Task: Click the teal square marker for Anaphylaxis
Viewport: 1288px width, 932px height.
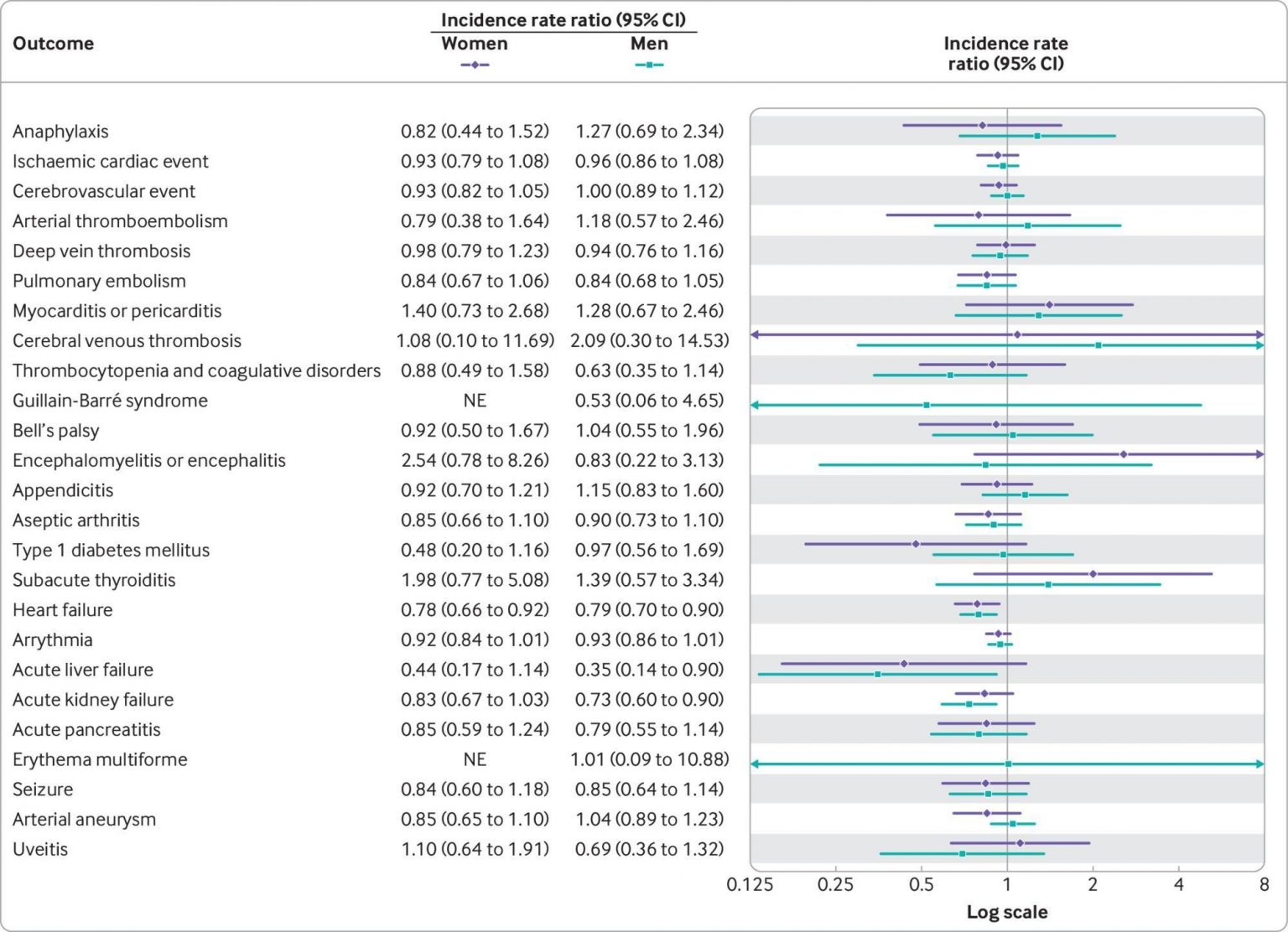Action: [1037, 136]
